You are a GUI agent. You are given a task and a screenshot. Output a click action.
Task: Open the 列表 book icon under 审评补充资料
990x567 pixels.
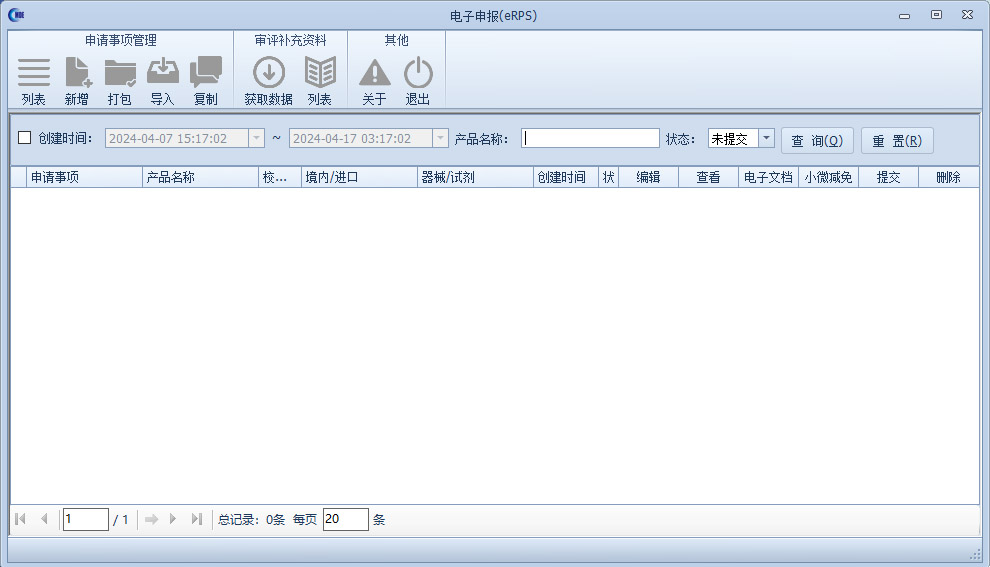click(x=320, y=73)
